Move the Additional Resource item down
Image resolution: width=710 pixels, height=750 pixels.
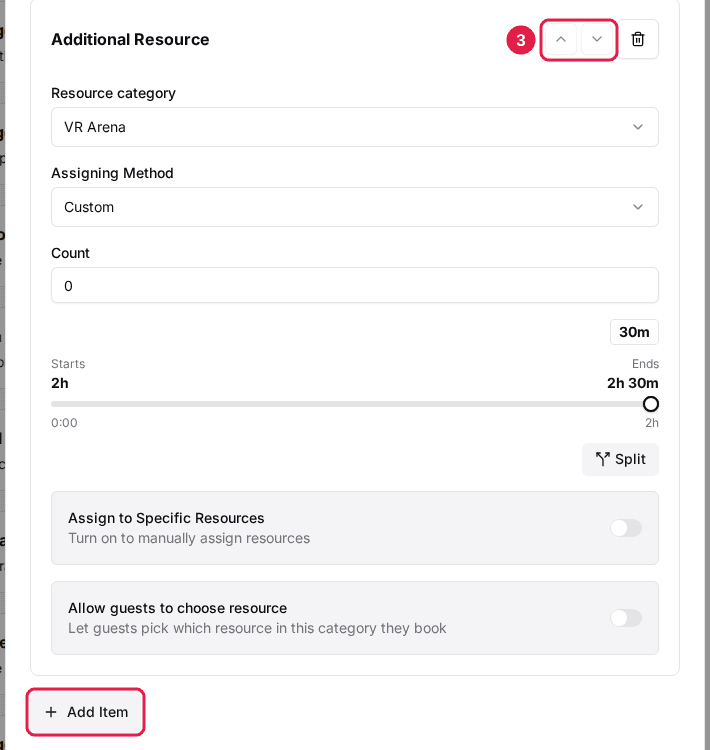click(597, 40)
